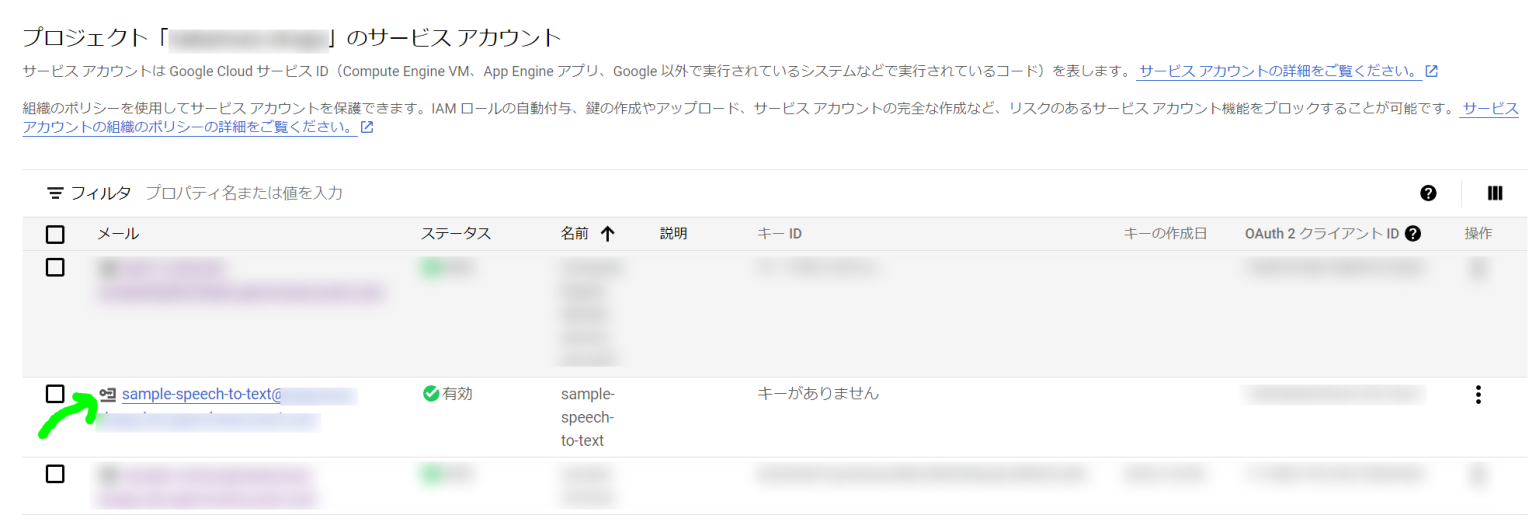1536x529 pixels.
Task: Open the column display options icon
Action: click(x=1495, y=193)
